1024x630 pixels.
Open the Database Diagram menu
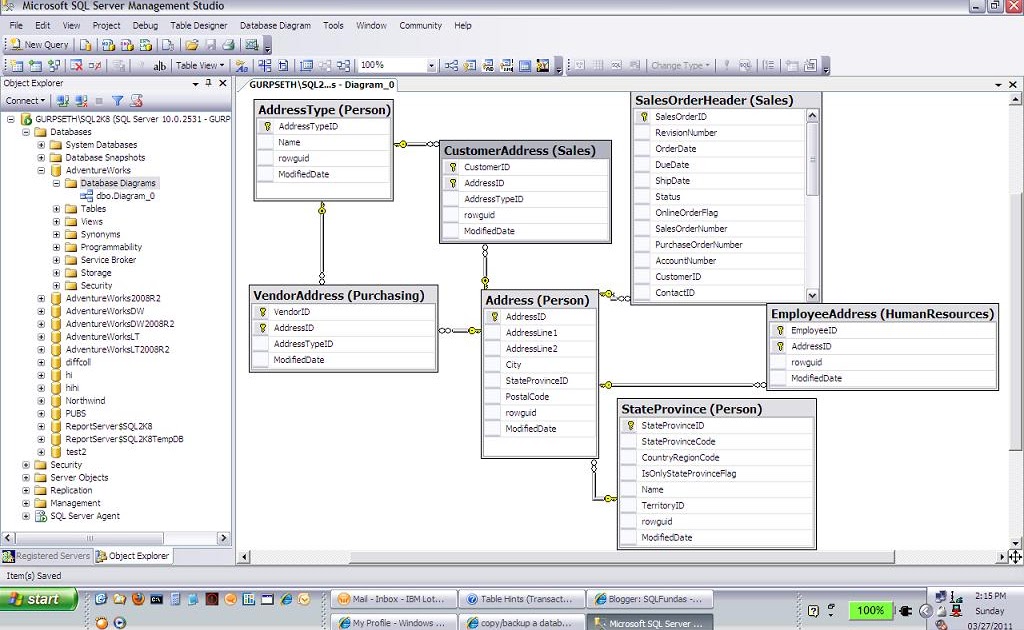click(x=275, y=25)
